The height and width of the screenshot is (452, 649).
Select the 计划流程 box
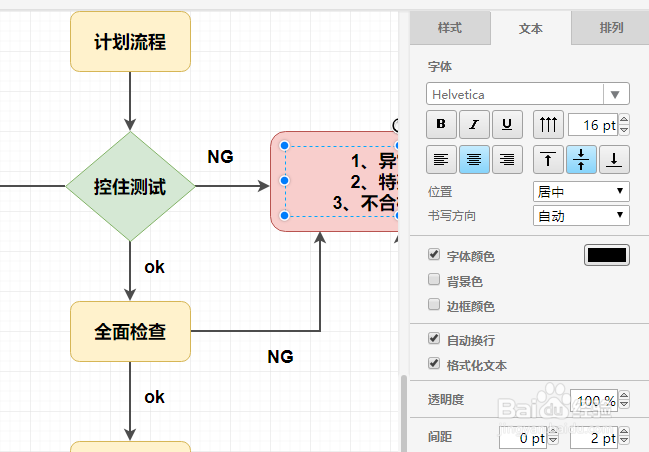[130, 41]
